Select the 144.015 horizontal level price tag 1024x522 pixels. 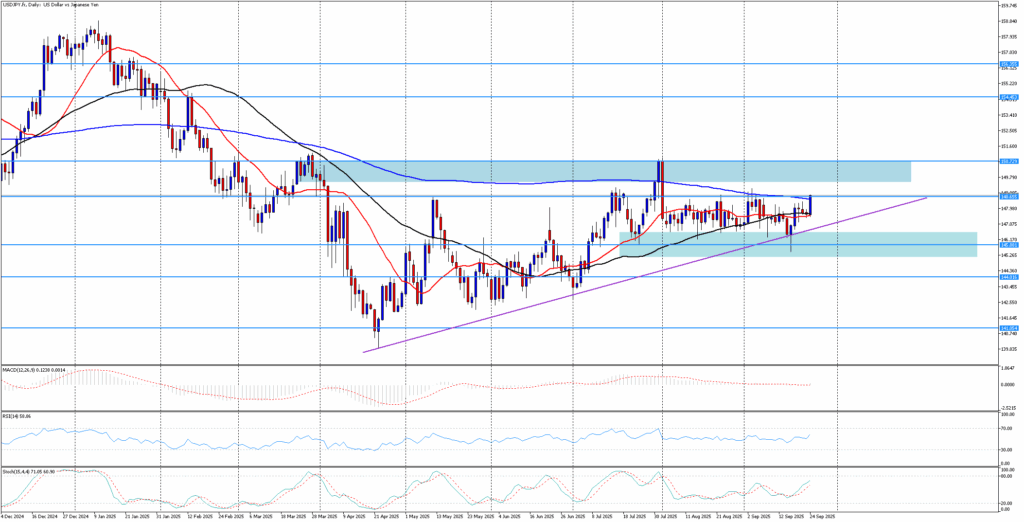coord(1008,277)
